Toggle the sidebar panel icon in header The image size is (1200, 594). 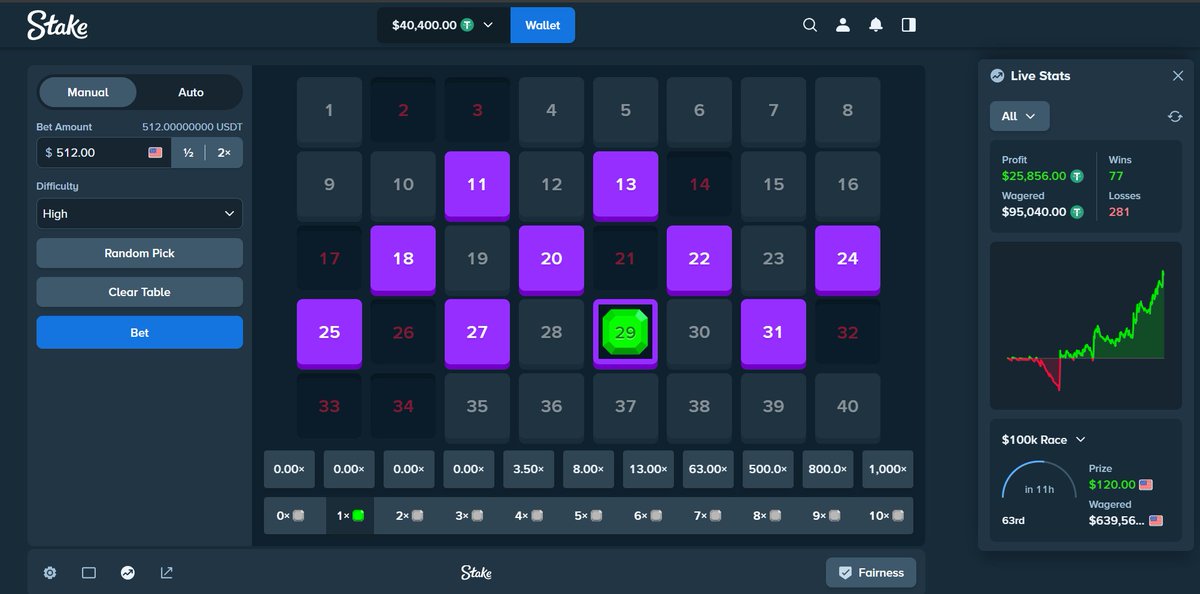(908, 25)
